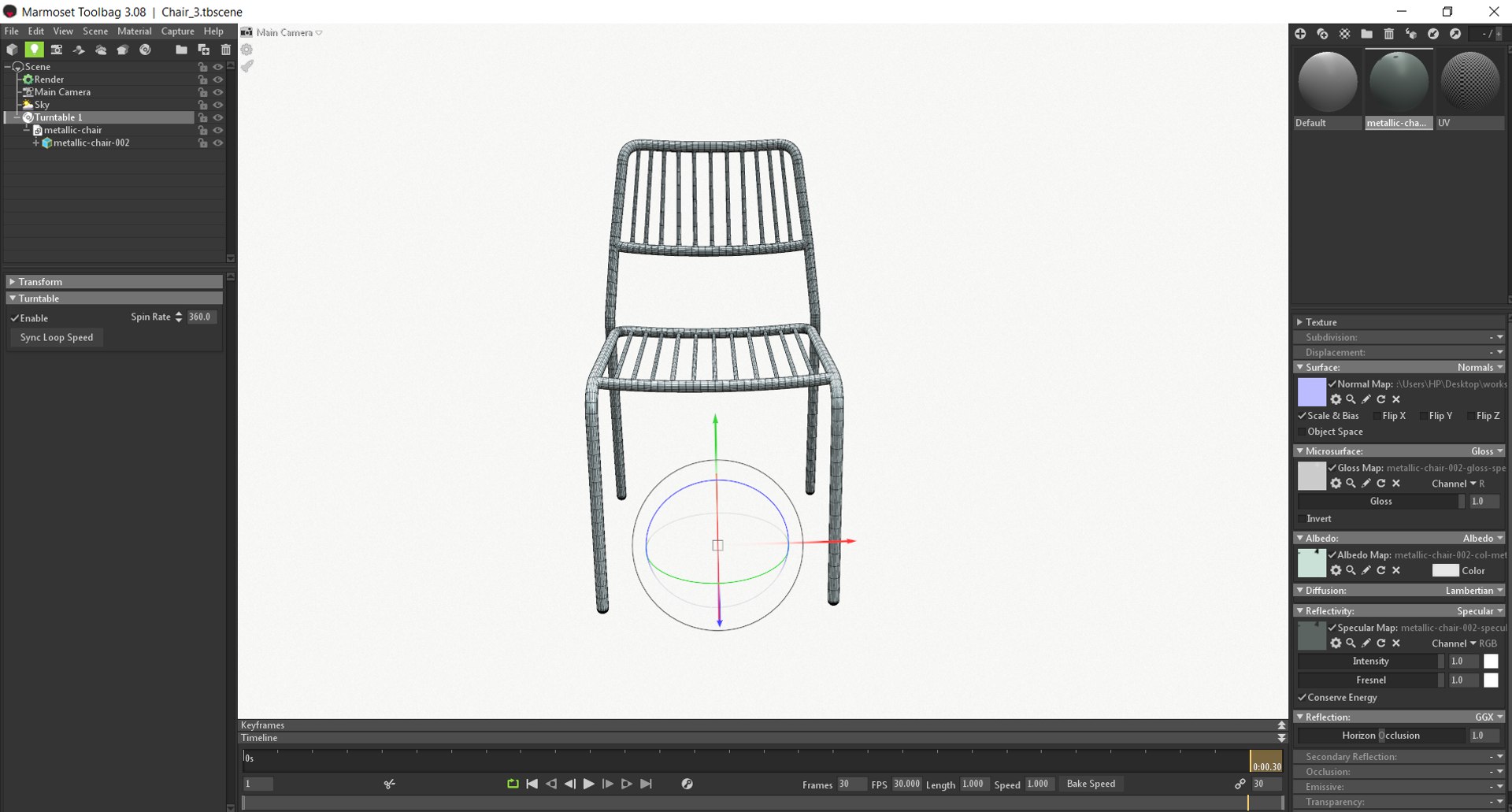Hide metallic-chair-002 mesh visibility
The width and height of the screenshot is (1512, 812).
click(x=218, y=143)
